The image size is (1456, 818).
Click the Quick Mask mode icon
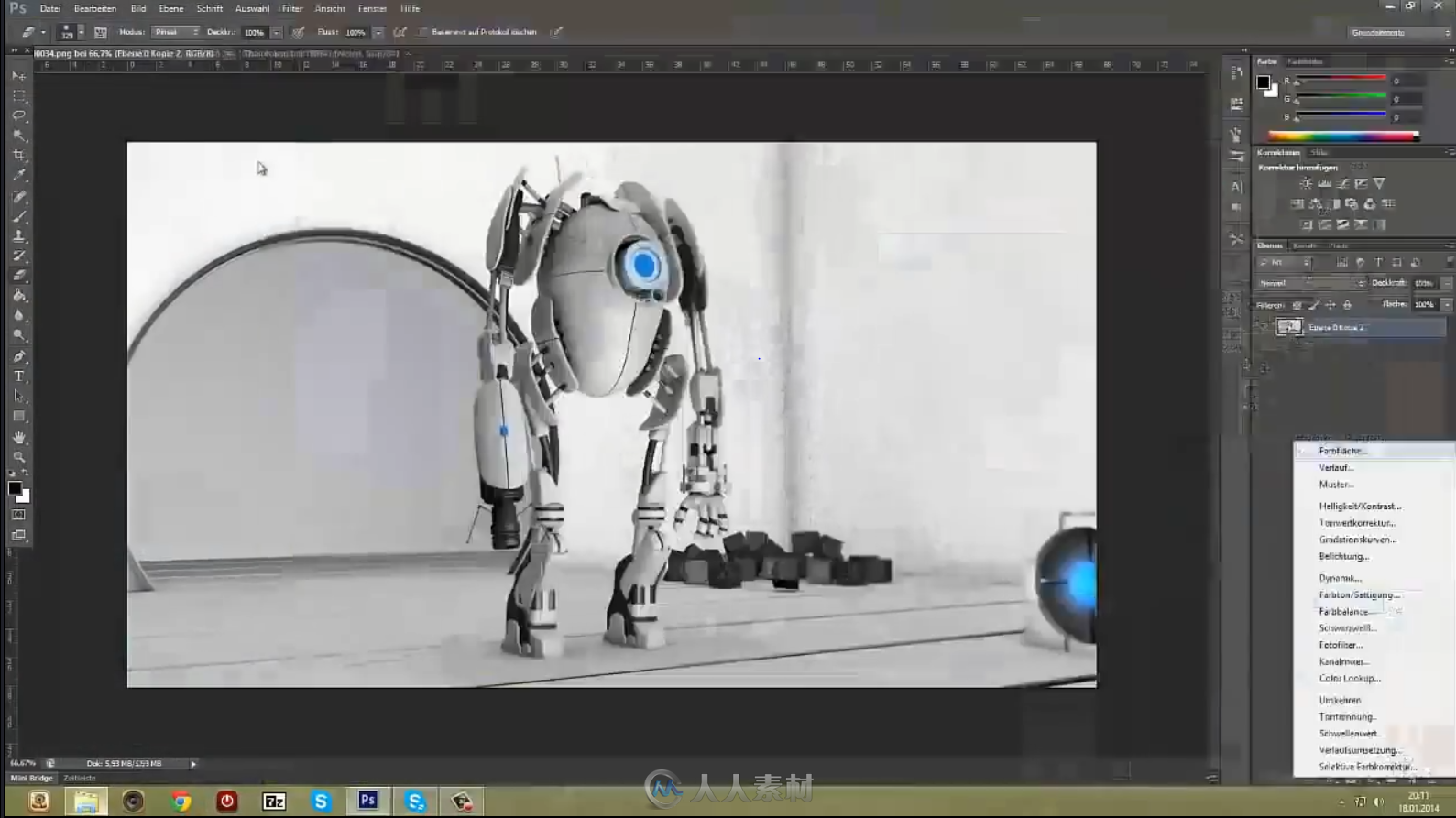tap(18, 516)
